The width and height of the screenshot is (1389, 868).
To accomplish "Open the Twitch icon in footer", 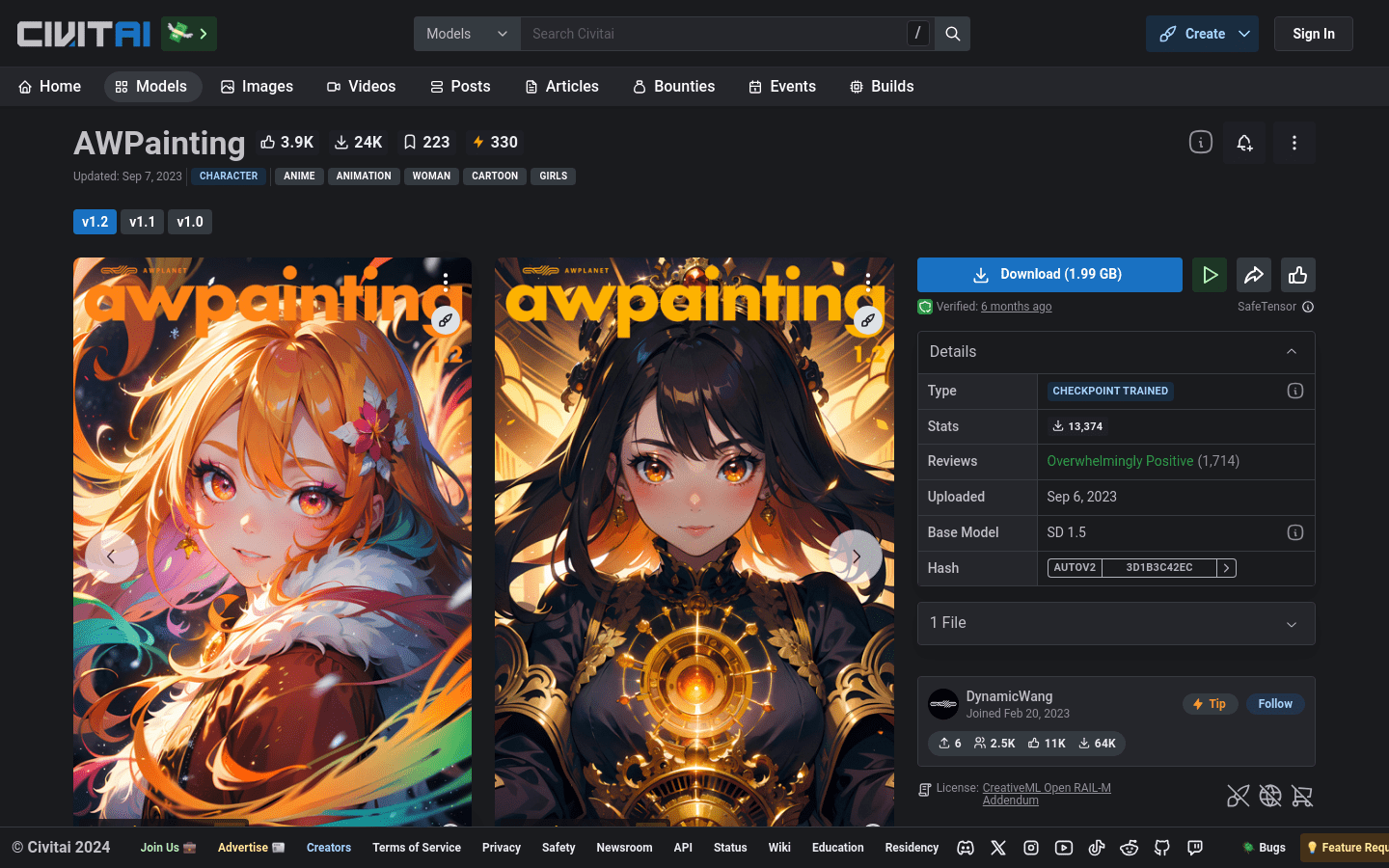I will tap(1195, 848).
